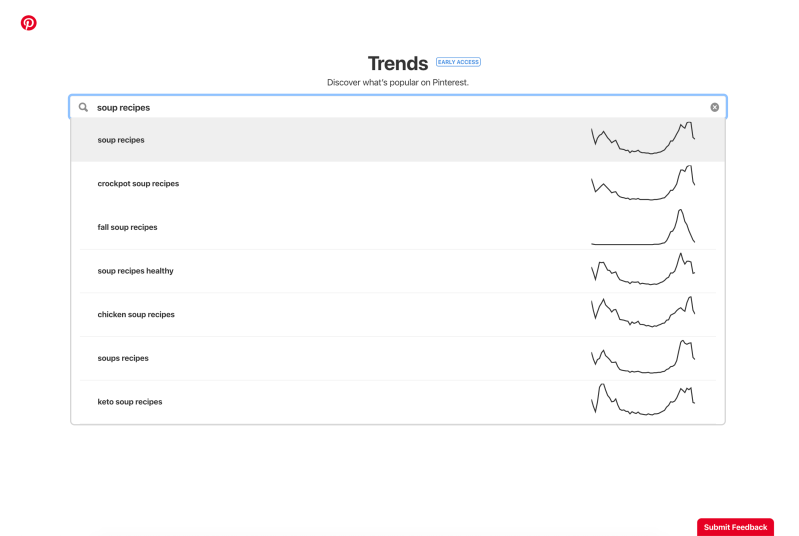Click the trend sparkline for 'crockpot soup recipes'
Viewport: 799px width, 536px height.
tap(643, 182)
